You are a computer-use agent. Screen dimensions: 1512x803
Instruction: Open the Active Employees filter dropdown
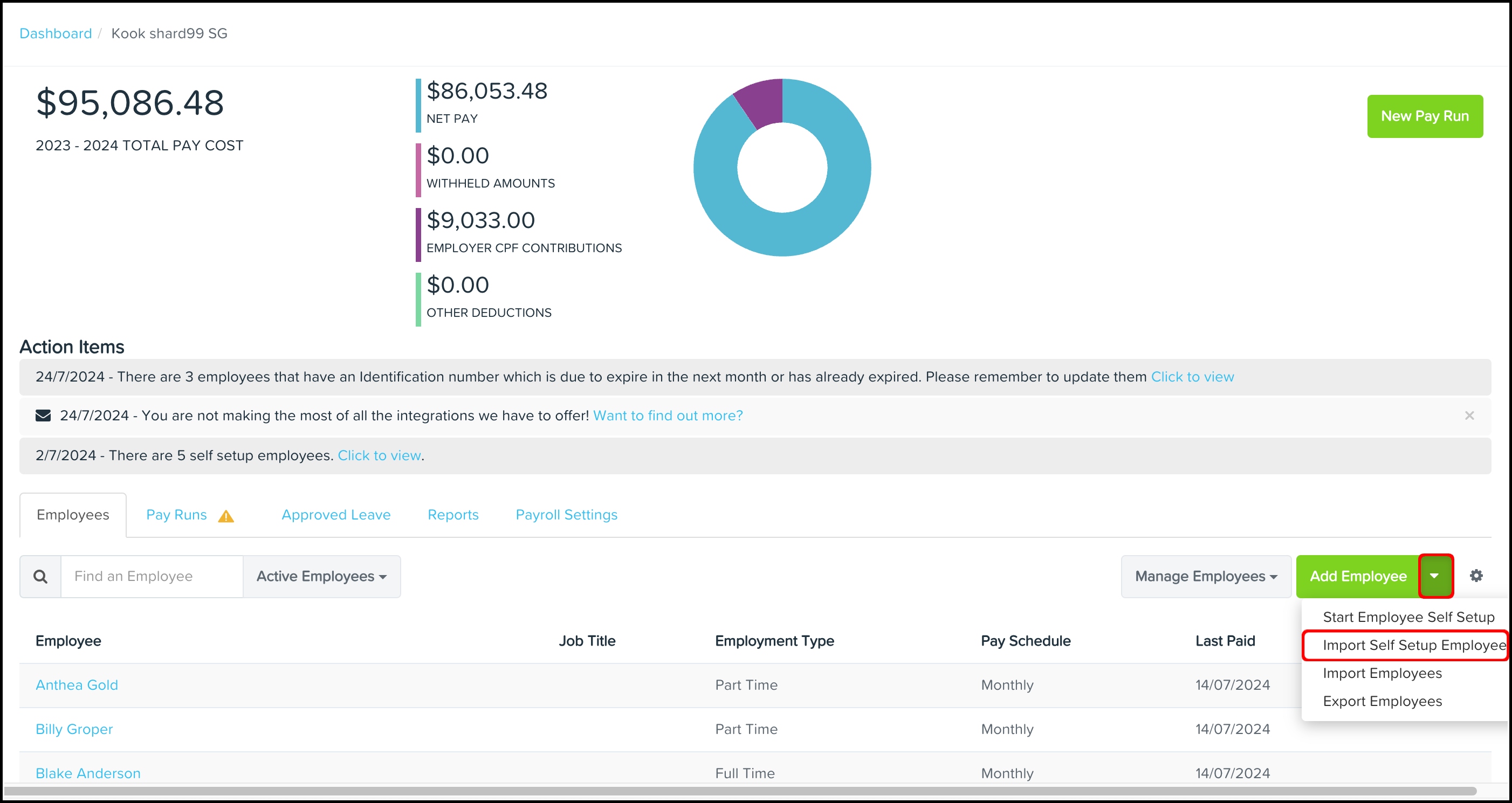(321, 576)
